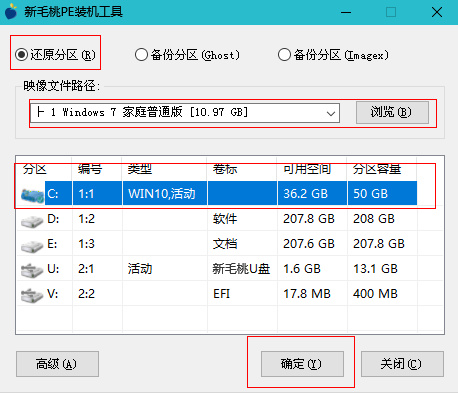Close the 新毛桃PE装机工具 window
This screenshot has height=393, width=458.
437,12
